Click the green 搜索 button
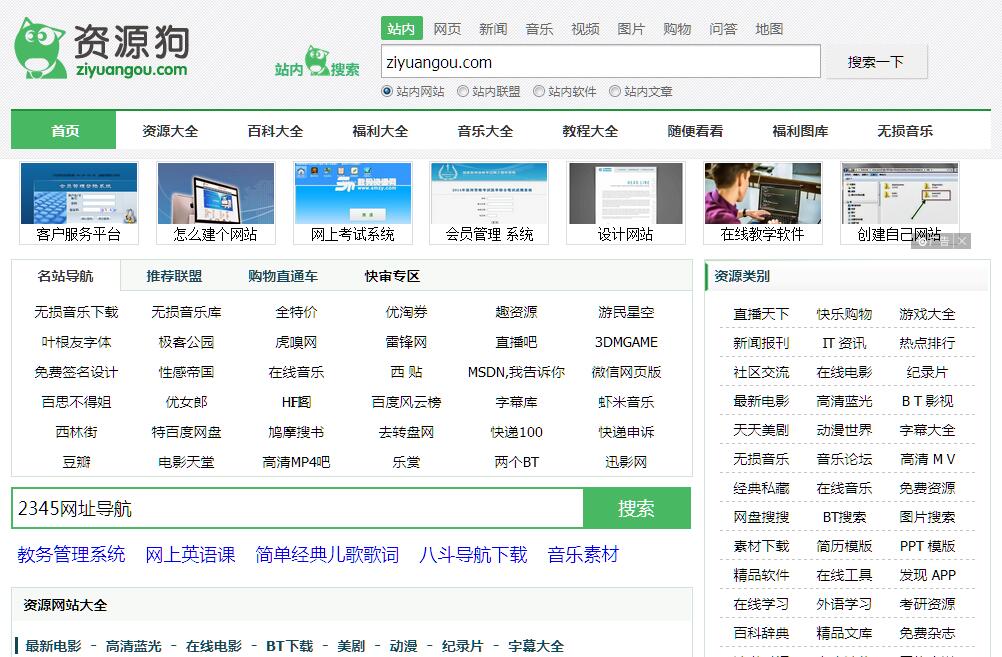 click(636, 508)
